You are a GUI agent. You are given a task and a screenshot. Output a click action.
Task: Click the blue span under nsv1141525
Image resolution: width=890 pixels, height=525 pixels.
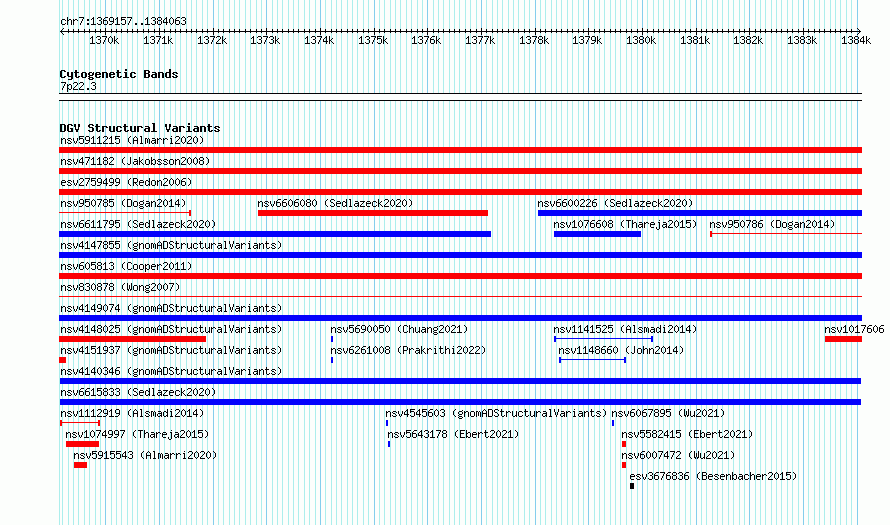pos(603,339)
